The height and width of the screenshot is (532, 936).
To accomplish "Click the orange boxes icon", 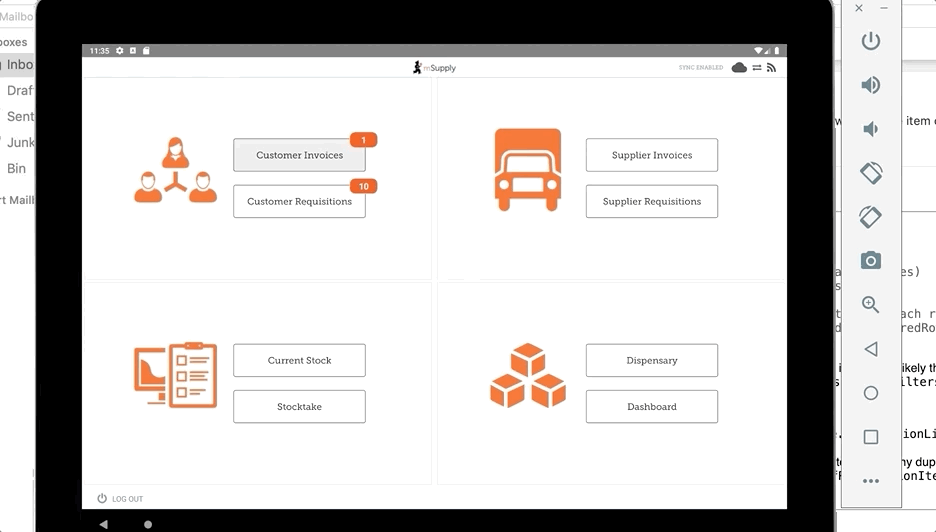I will [x=528, y=375].
